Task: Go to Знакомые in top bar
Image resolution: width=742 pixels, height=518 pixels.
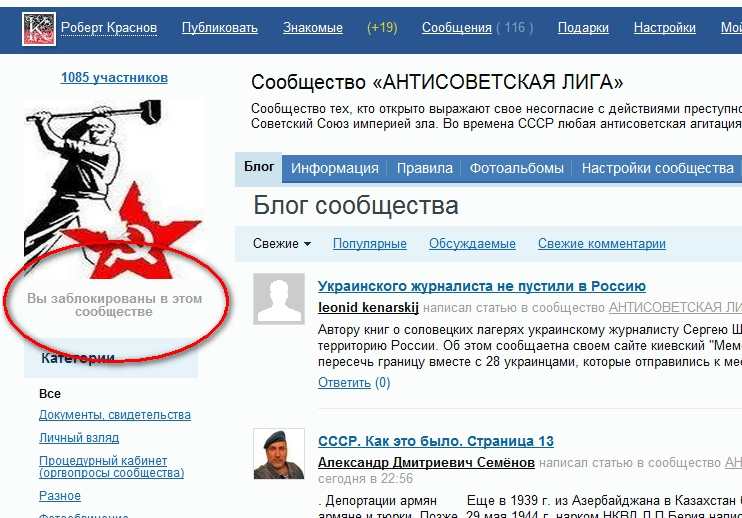Action: 313,28
